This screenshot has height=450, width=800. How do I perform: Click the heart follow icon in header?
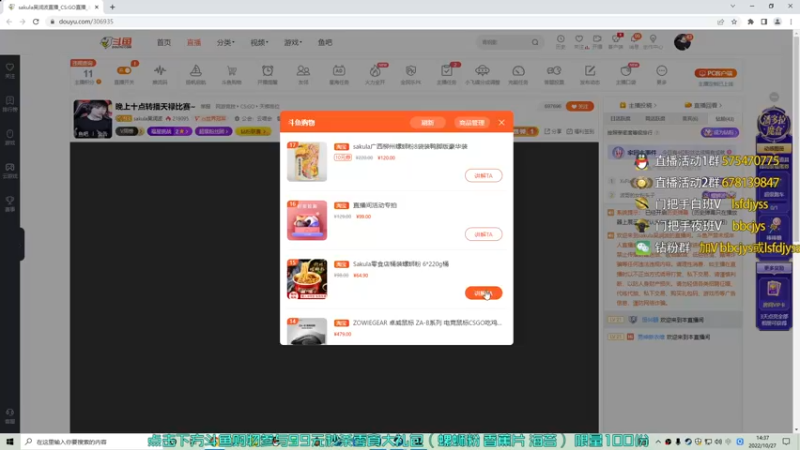(579, 39)
